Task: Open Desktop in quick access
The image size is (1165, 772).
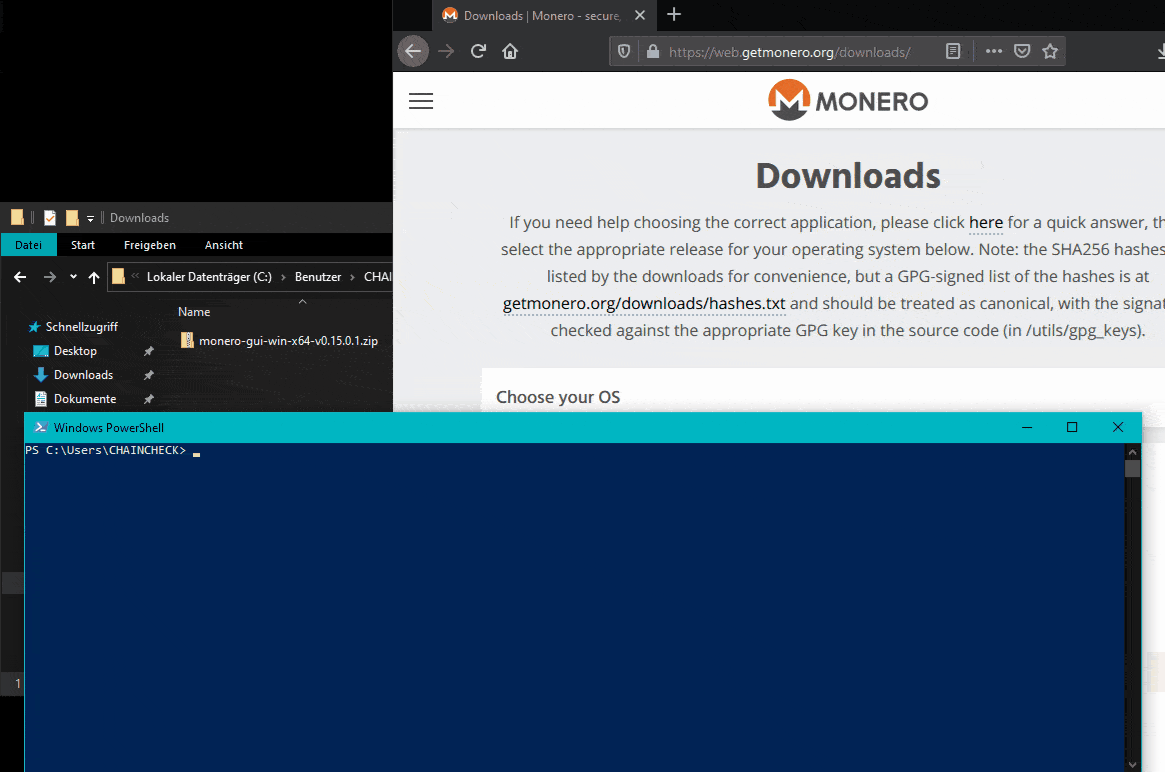Action: pos(65,351)
